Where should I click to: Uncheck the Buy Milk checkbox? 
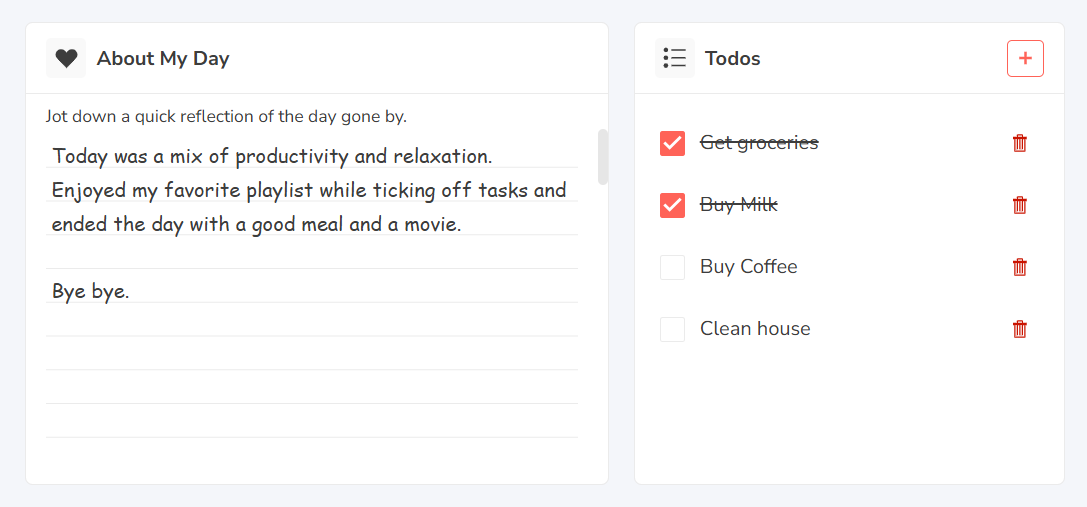click(x=672, y=205)
